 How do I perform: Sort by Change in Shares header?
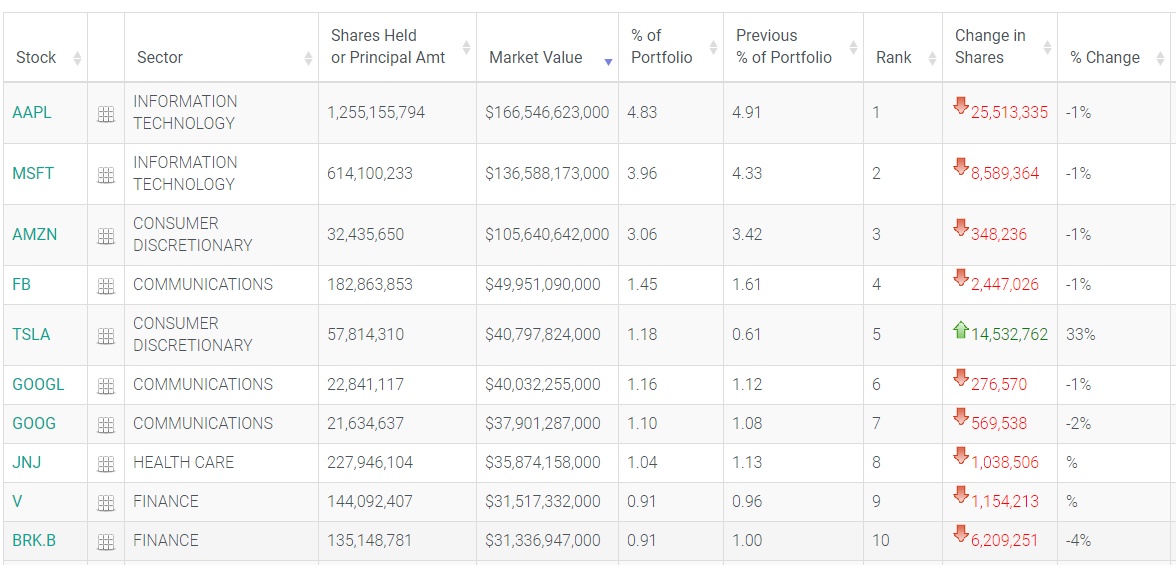[x=990, y=47]
